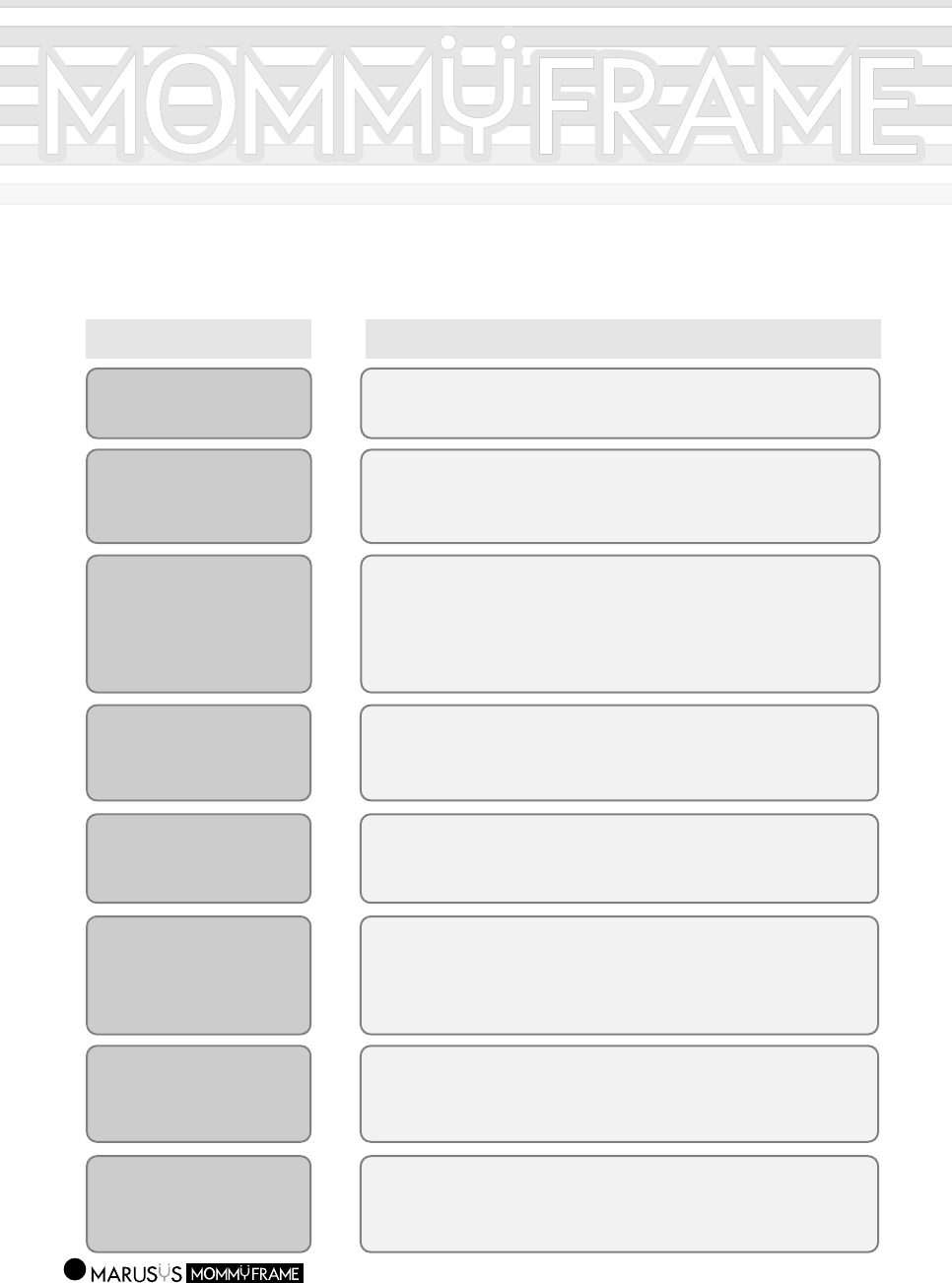Click the left column's light gray header bar

pos(198,338)
